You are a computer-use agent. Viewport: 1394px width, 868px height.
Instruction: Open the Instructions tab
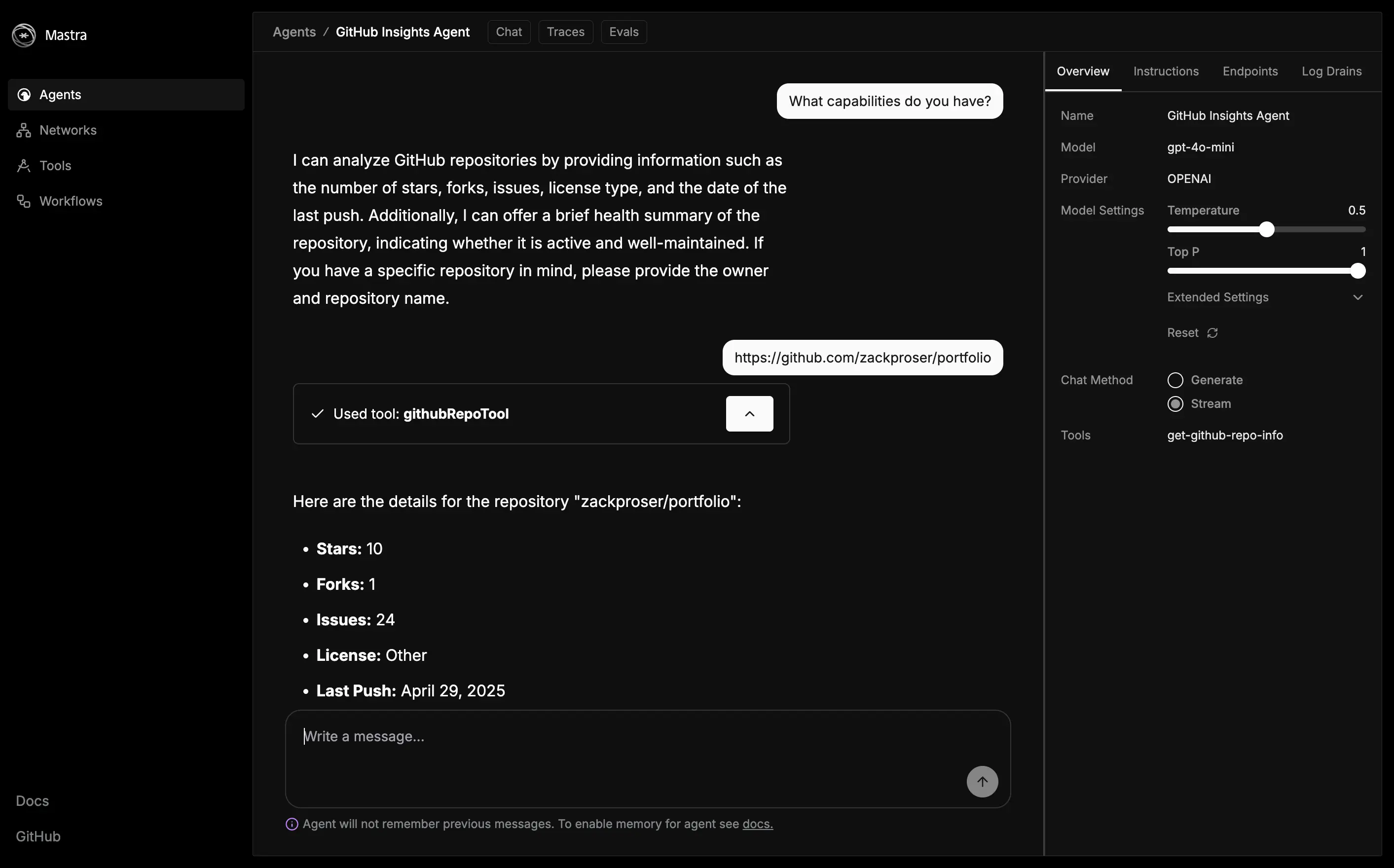pyautogui.click(x=1166, y=71)
